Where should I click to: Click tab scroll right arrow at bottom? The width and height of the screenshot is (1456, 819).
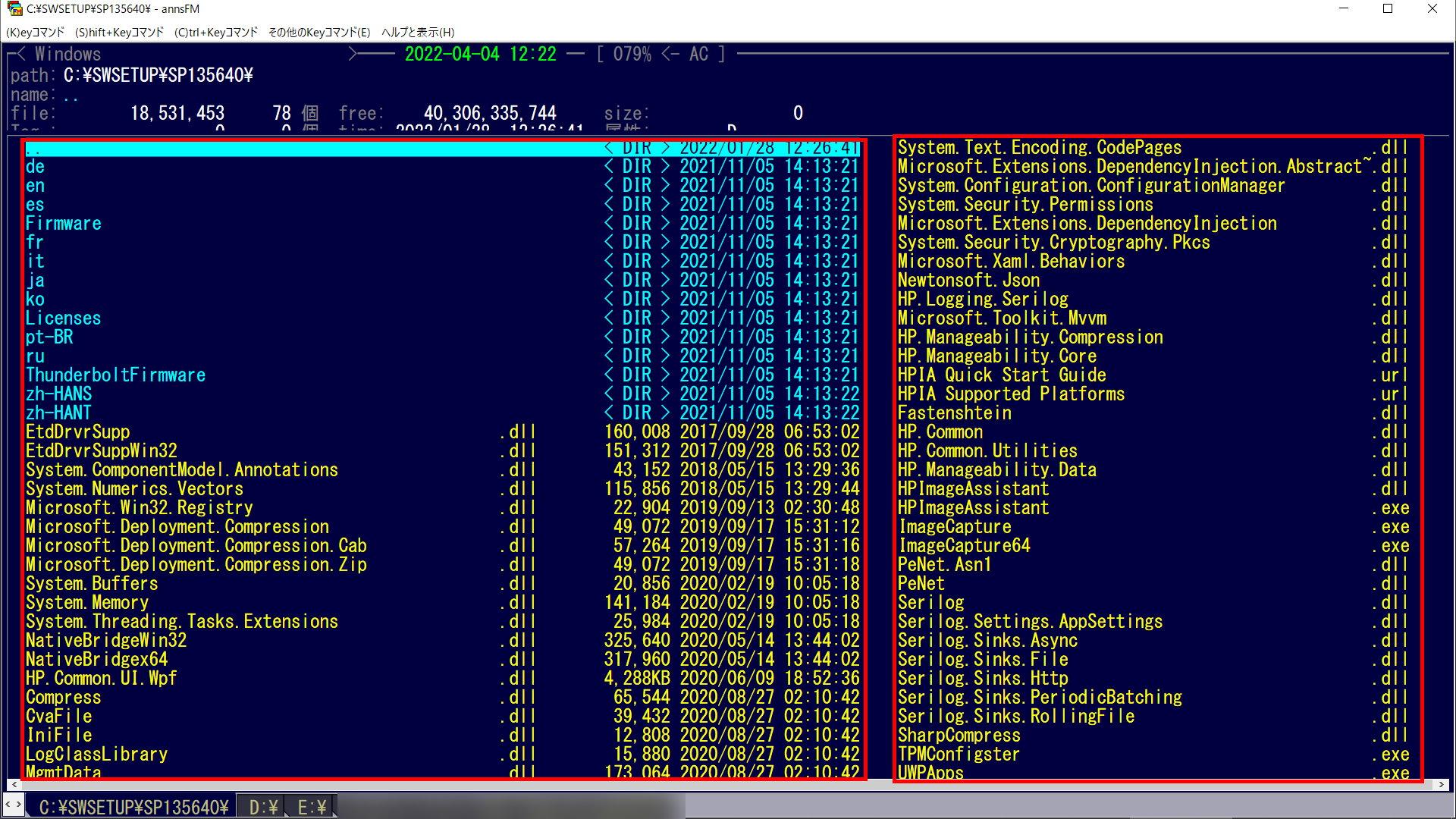18,805
